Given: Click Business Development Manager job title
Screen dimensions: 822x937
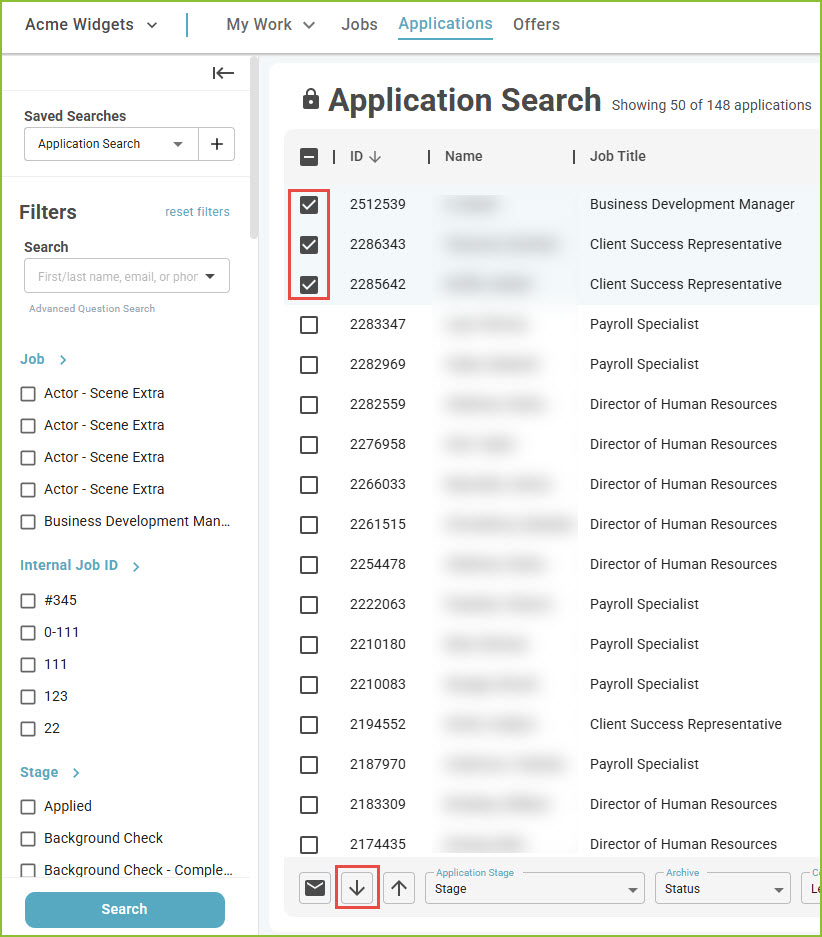Looking at the screenshot, I should tap(692, 204).
